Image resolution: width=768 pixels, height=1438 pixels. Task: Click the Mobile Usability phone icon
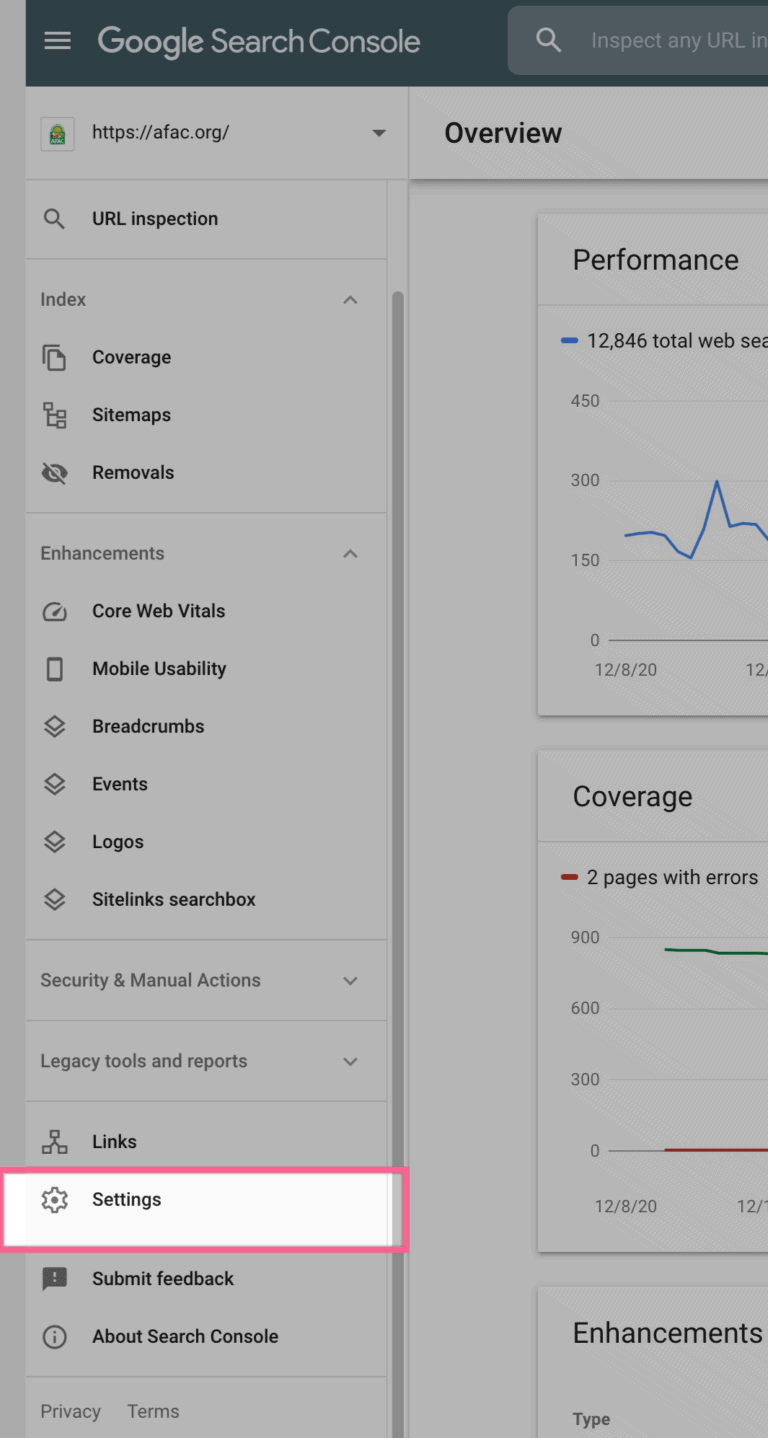coord(55,669)
